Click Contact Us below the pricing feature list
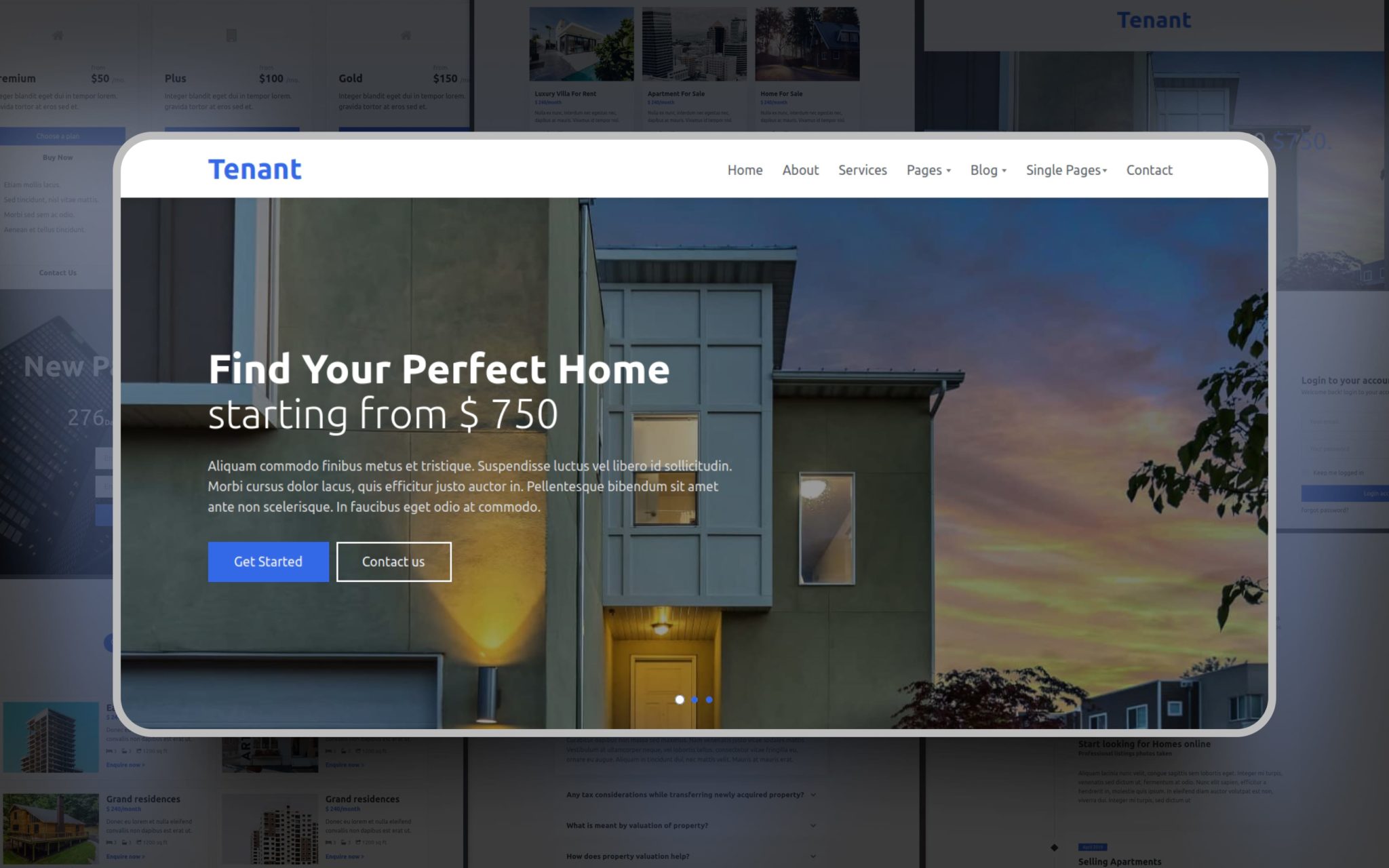Viewport: 1389px width, 868px height. tap(58, 273)
